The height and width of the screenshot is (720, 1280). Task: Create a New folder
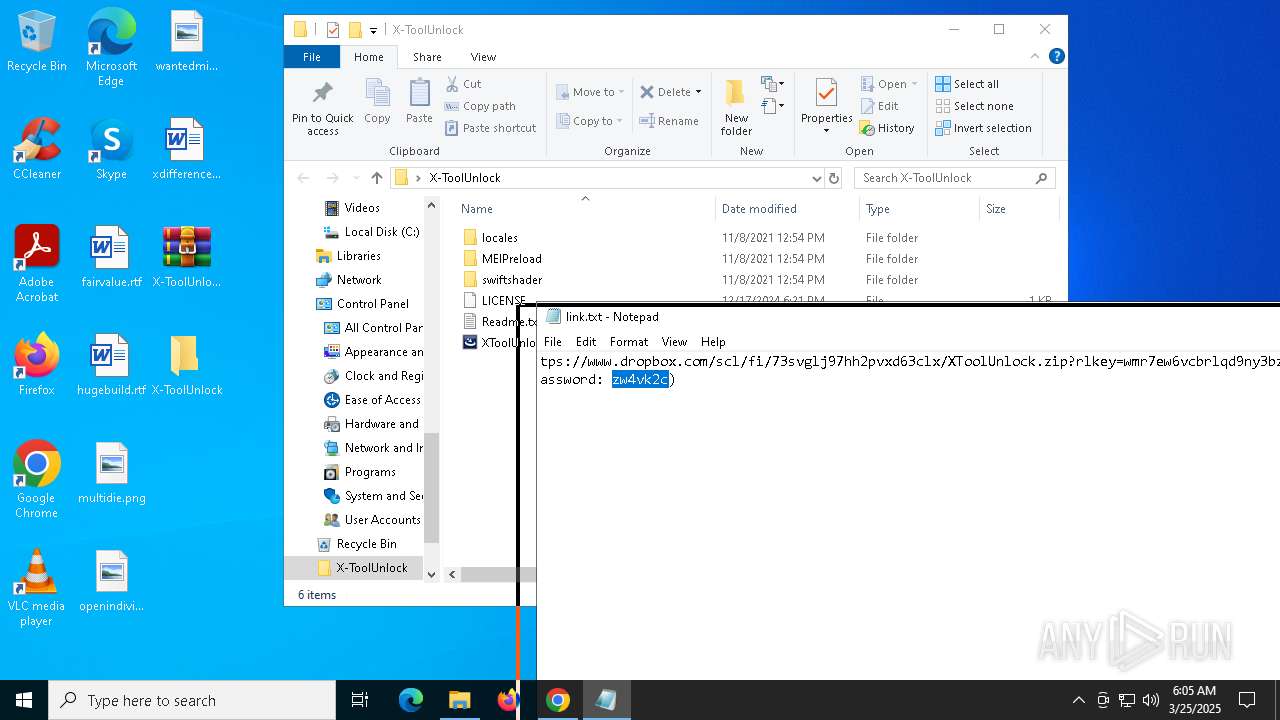point(736,108)
